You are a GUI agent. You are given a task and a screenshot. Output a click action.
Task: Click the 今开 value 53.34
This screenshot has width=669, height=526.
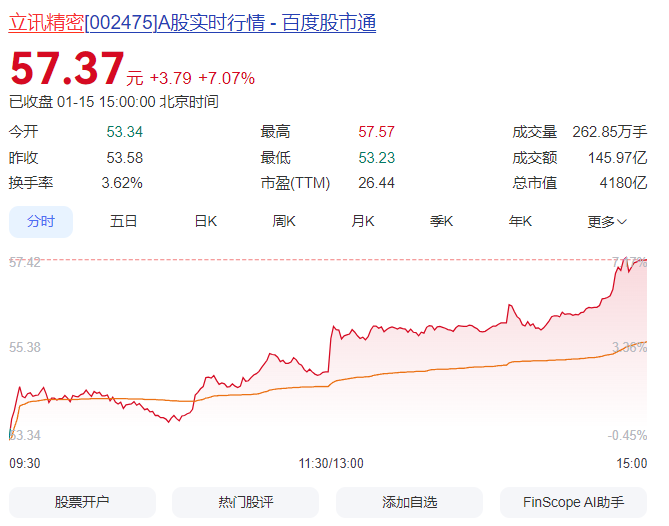(x=125, y=132)
